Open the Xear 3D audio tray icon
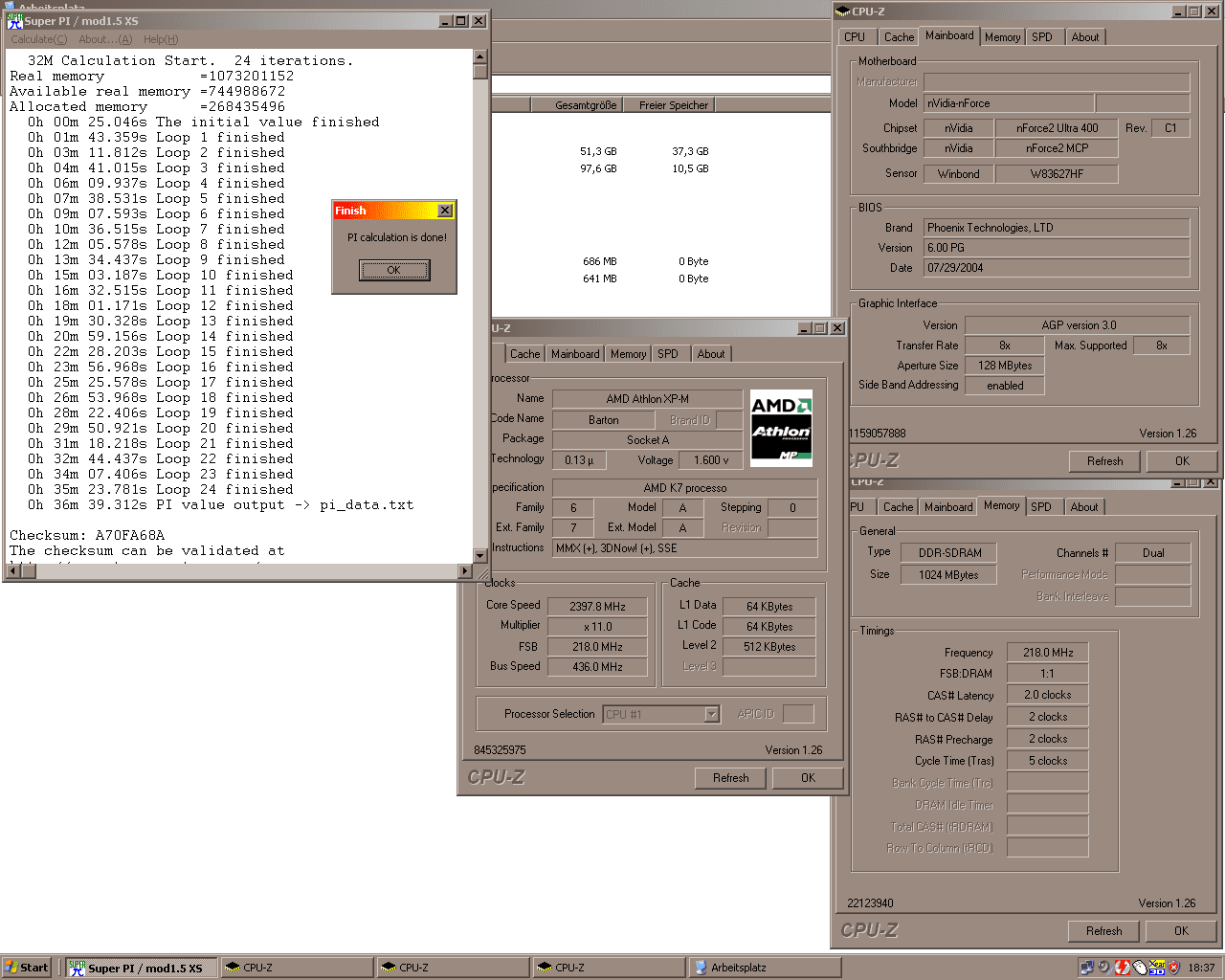The height and width of the screenshot is (980, 1225). click(x=1157, y=968)
